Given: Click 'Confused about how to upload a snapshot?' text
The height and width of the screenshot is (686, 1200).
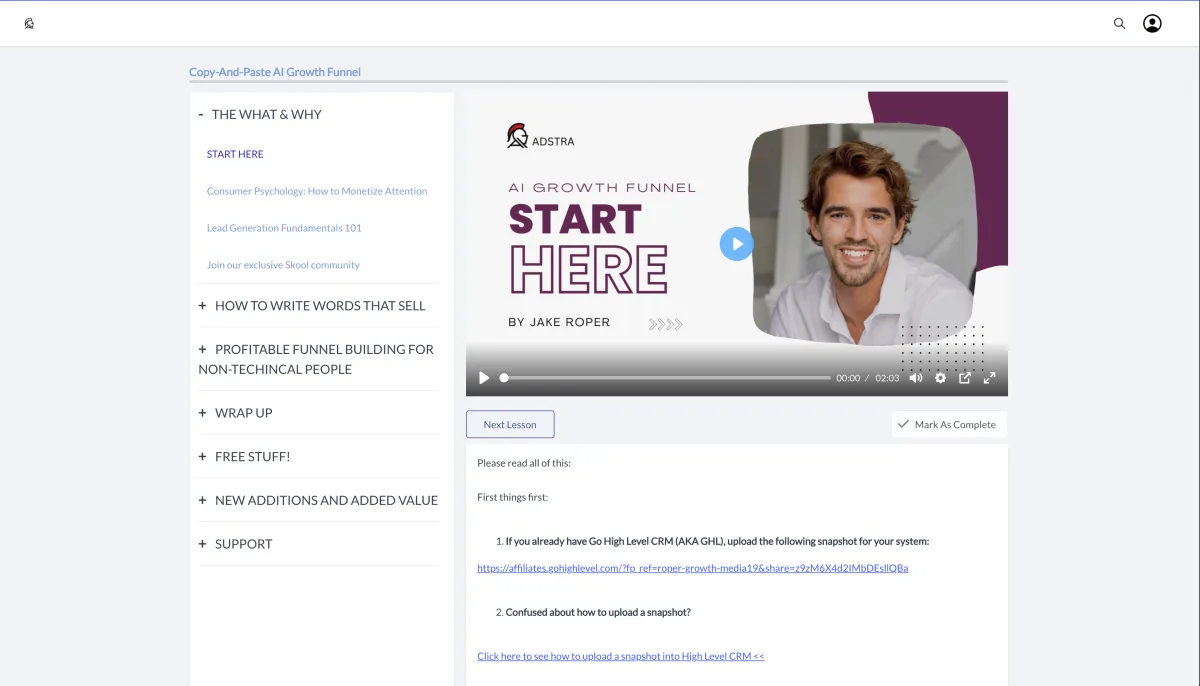Looking at the screenshot, I should click(x=598, y=612).
